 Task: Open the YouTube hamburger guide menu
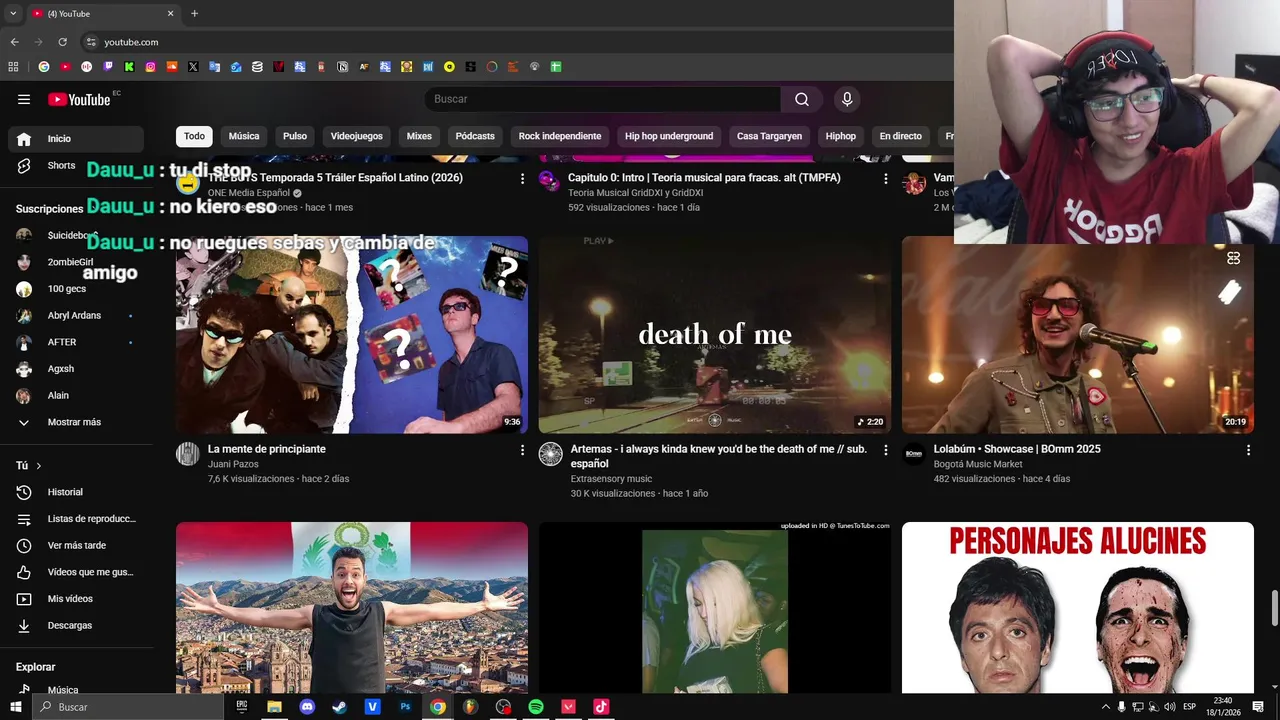24,99
